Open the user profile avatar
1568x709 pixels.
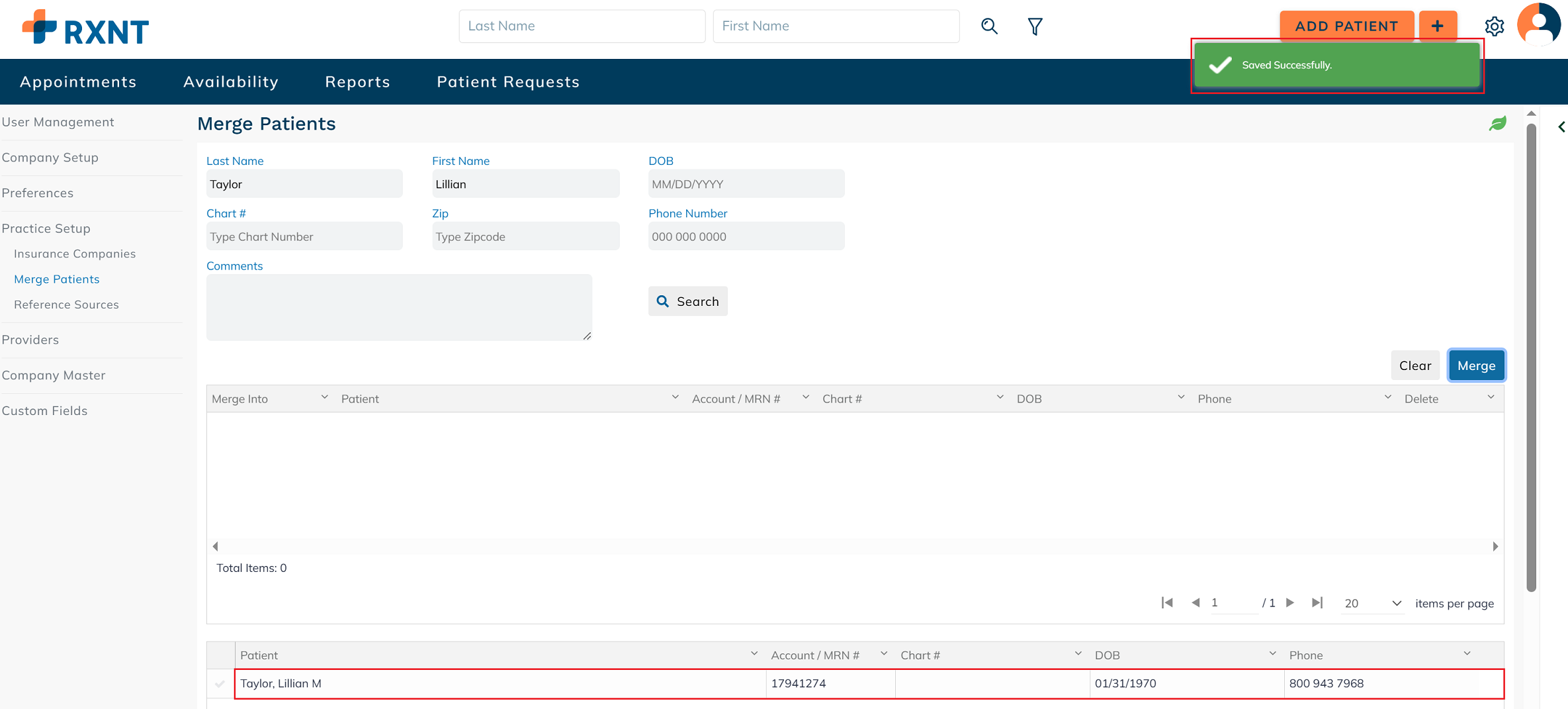click(1538, 25)
